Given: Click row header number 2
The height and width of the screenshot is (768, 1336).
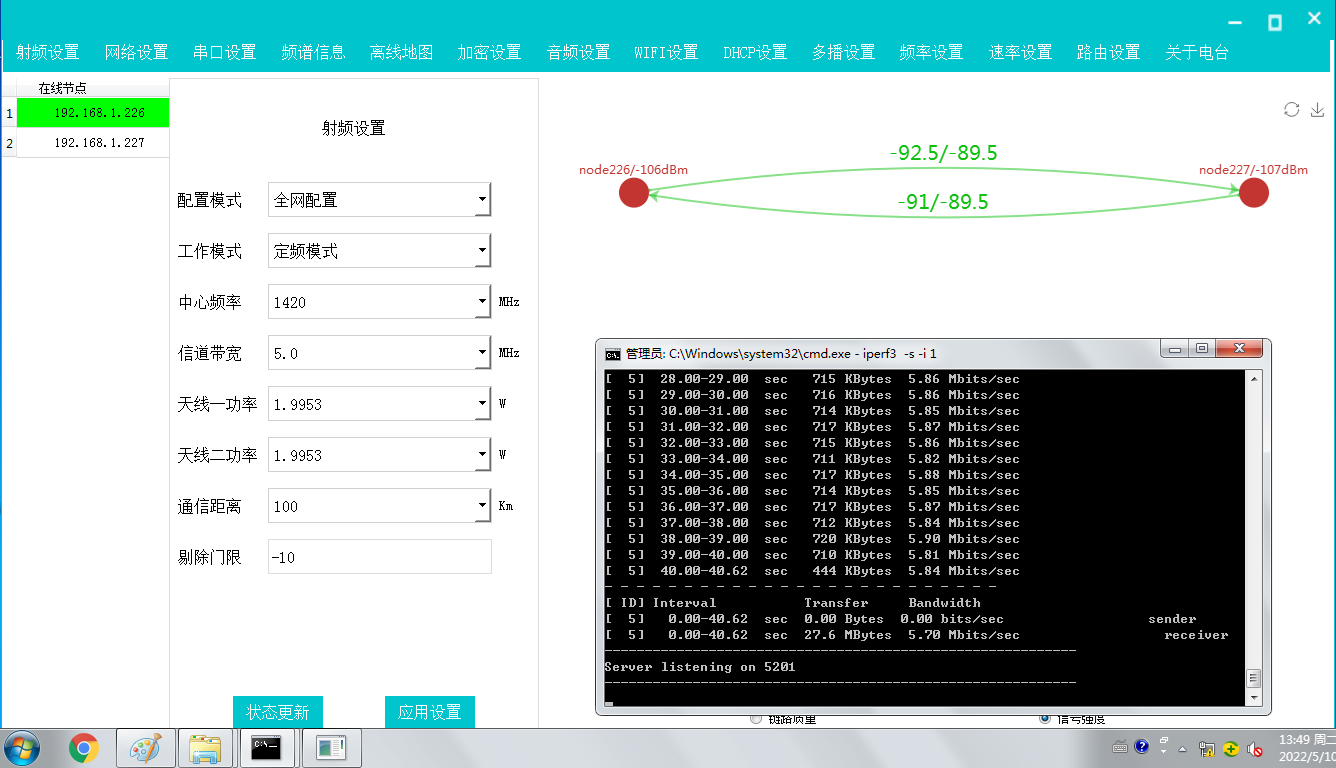Looking at the screenshot, I should point(9,143).
